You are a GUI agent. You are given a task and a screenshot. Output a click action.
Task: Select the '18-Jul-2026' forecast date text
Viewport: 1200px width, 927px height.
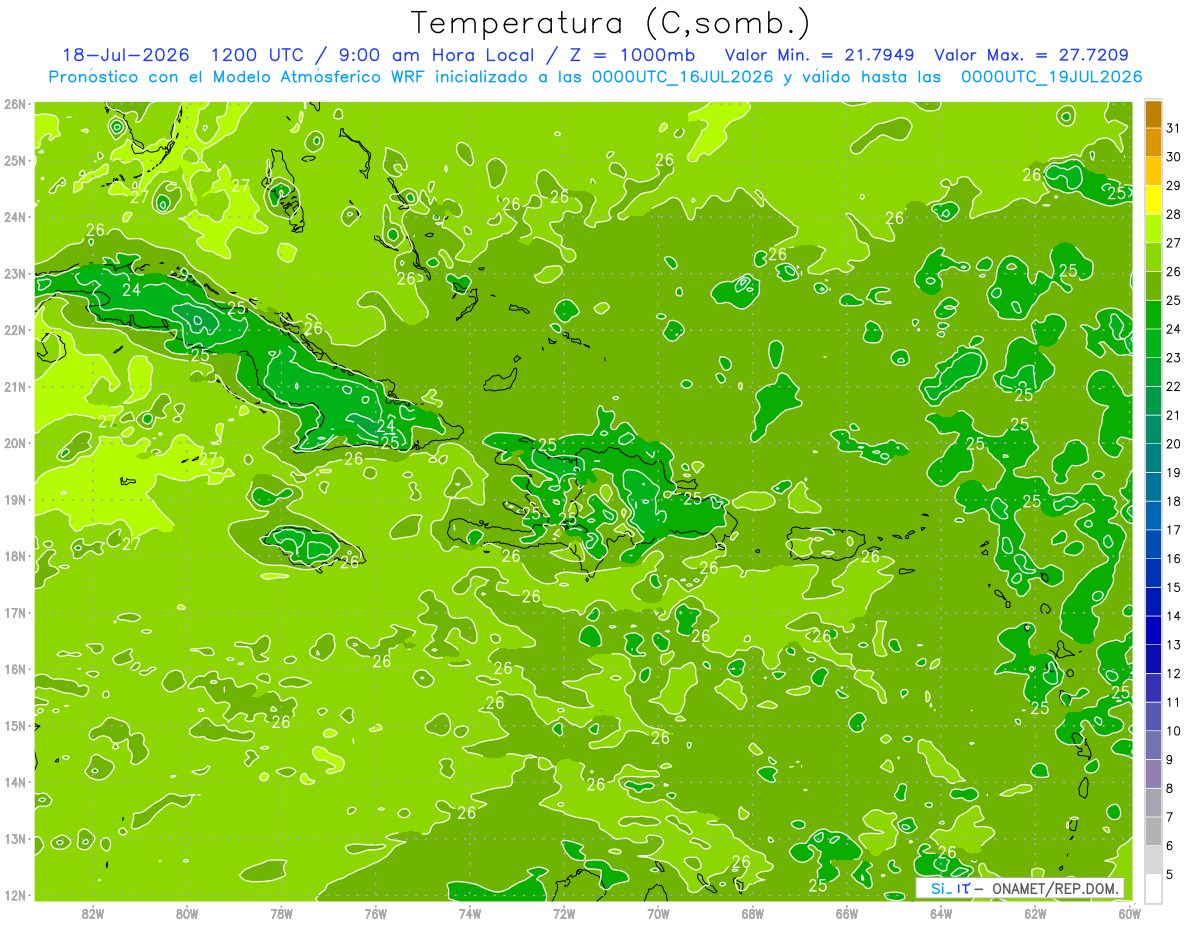(x=125, y=55)
